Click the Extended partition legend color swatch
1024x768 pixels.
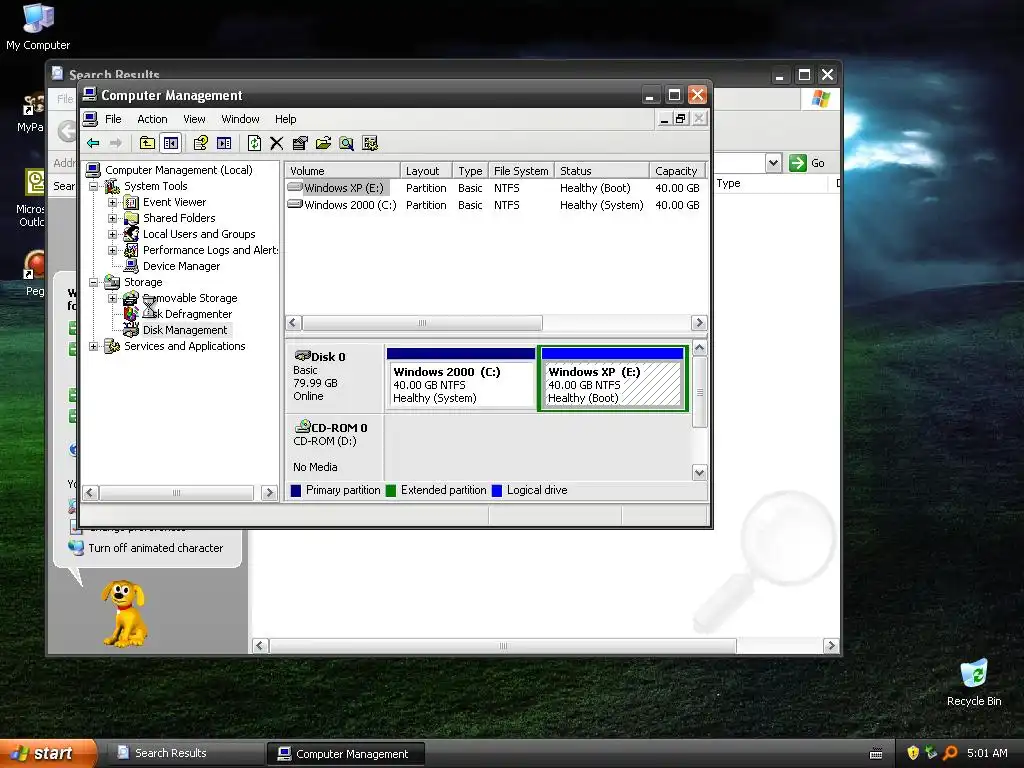391,490
